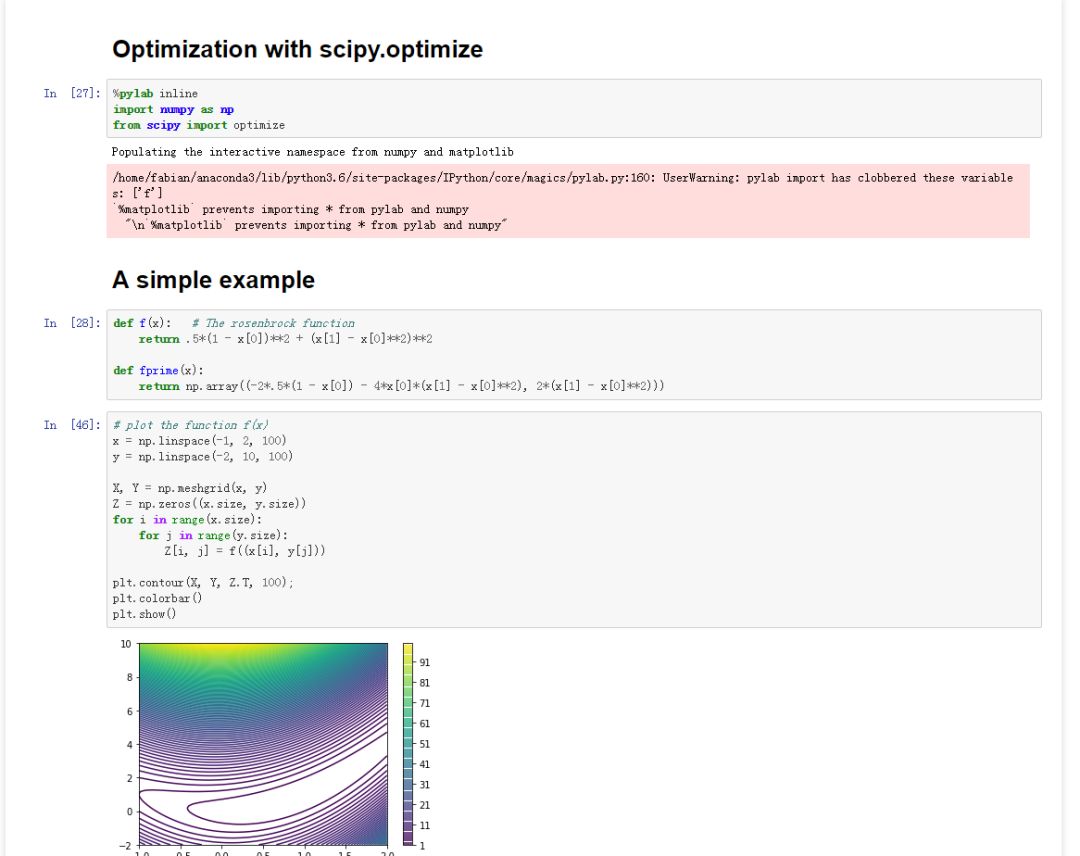The image size is (1080, 856).
Task: Select the In [46] prompt label
Action: pyautogui.click(x=72, y=425)
